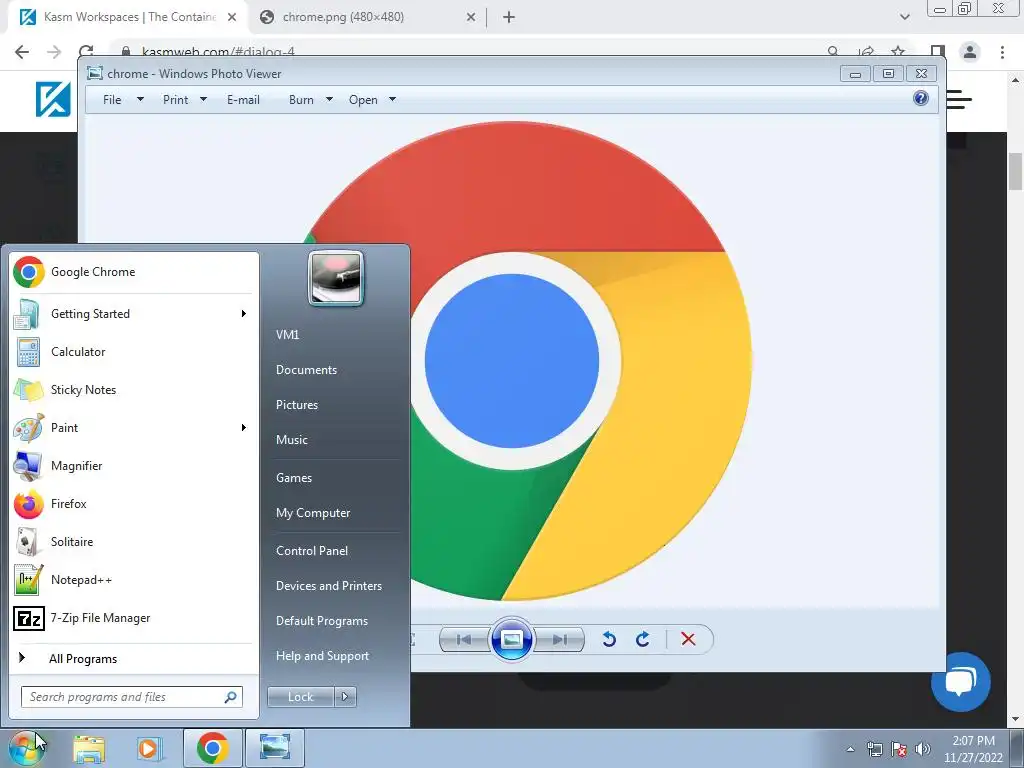Switch to Photo Viewer taskbar button
The height and width of the screenshot is (768, 1024).
pos(274,748)
